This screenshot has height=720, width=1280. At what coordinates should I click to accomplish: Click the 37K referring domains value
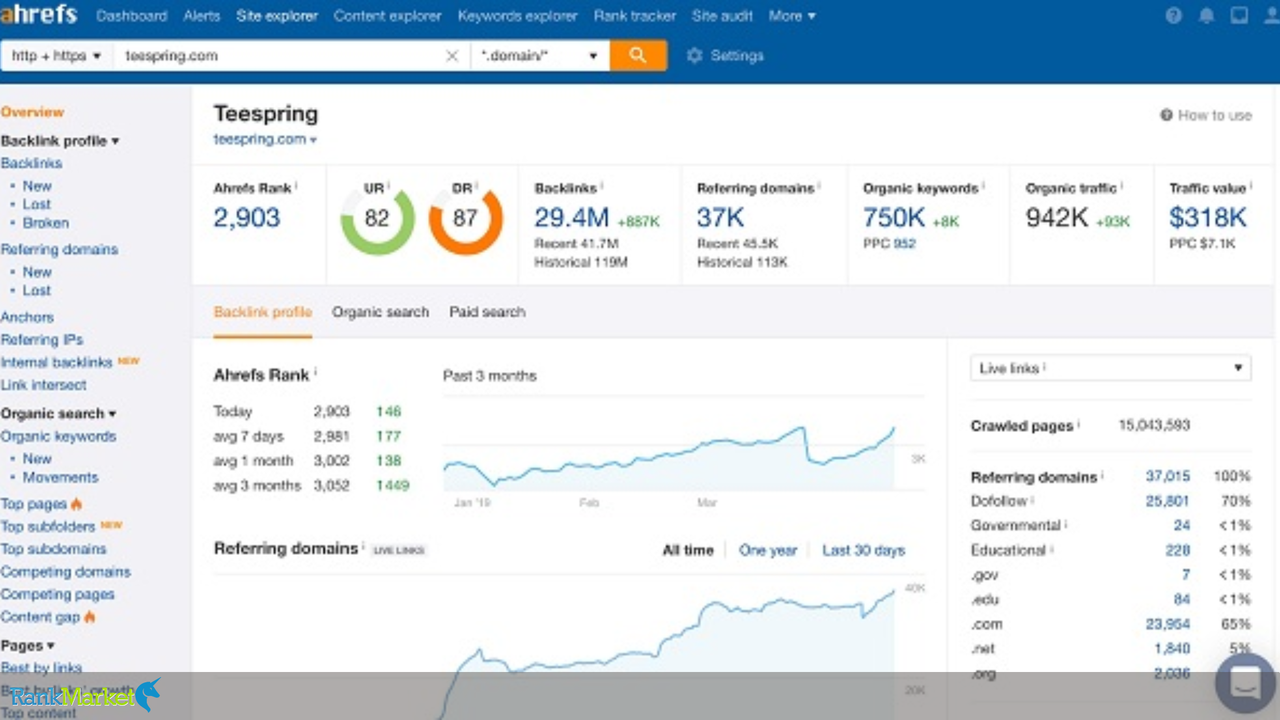click(720, 217)
